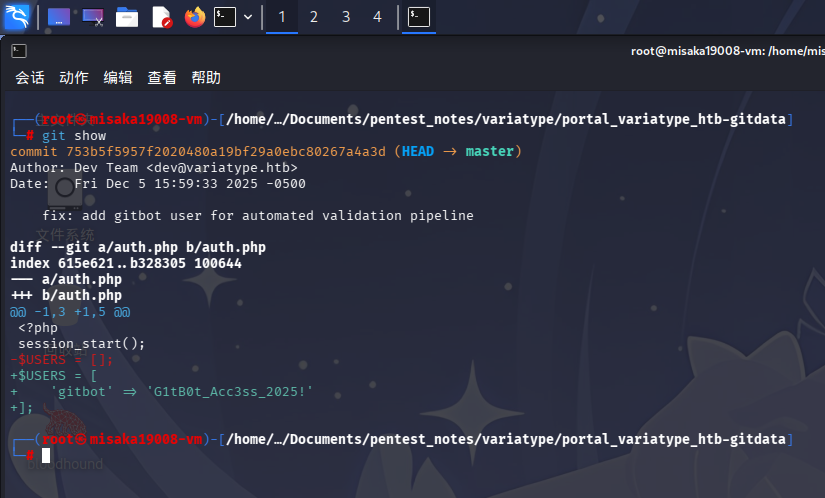825x498 pixels.
Task: Open the 会话 menu
Action: coord(30,78)
